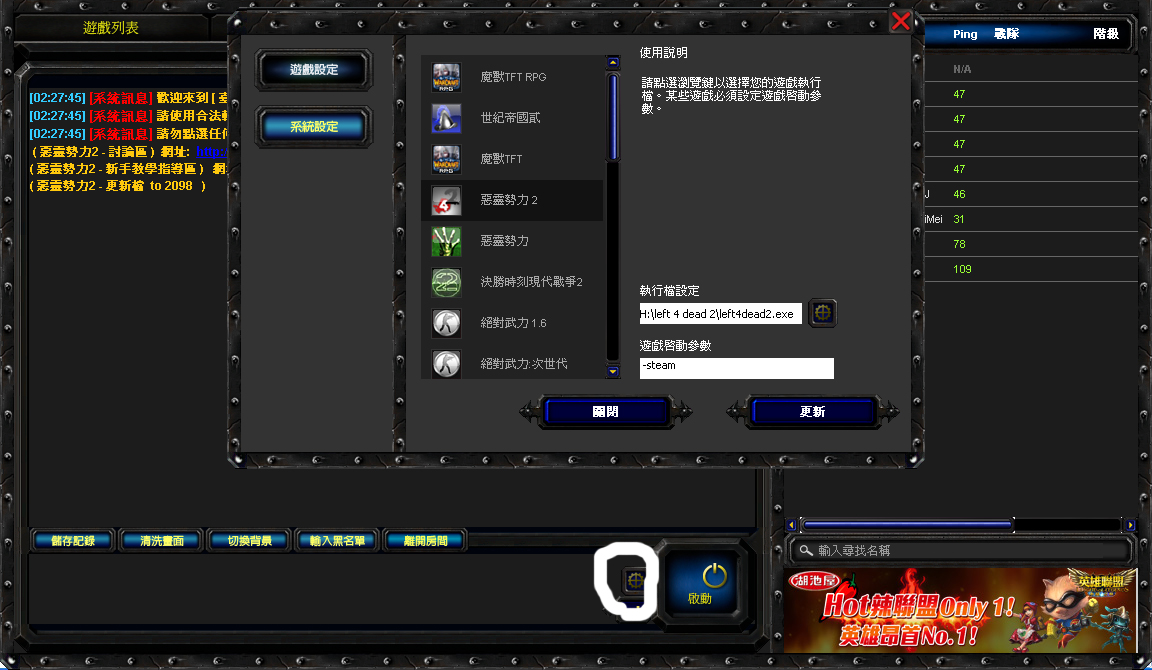The width and height of the screenshot is (1152, 670).
Task: Select the iMei player row ping 31
Action: [1031, 219]
